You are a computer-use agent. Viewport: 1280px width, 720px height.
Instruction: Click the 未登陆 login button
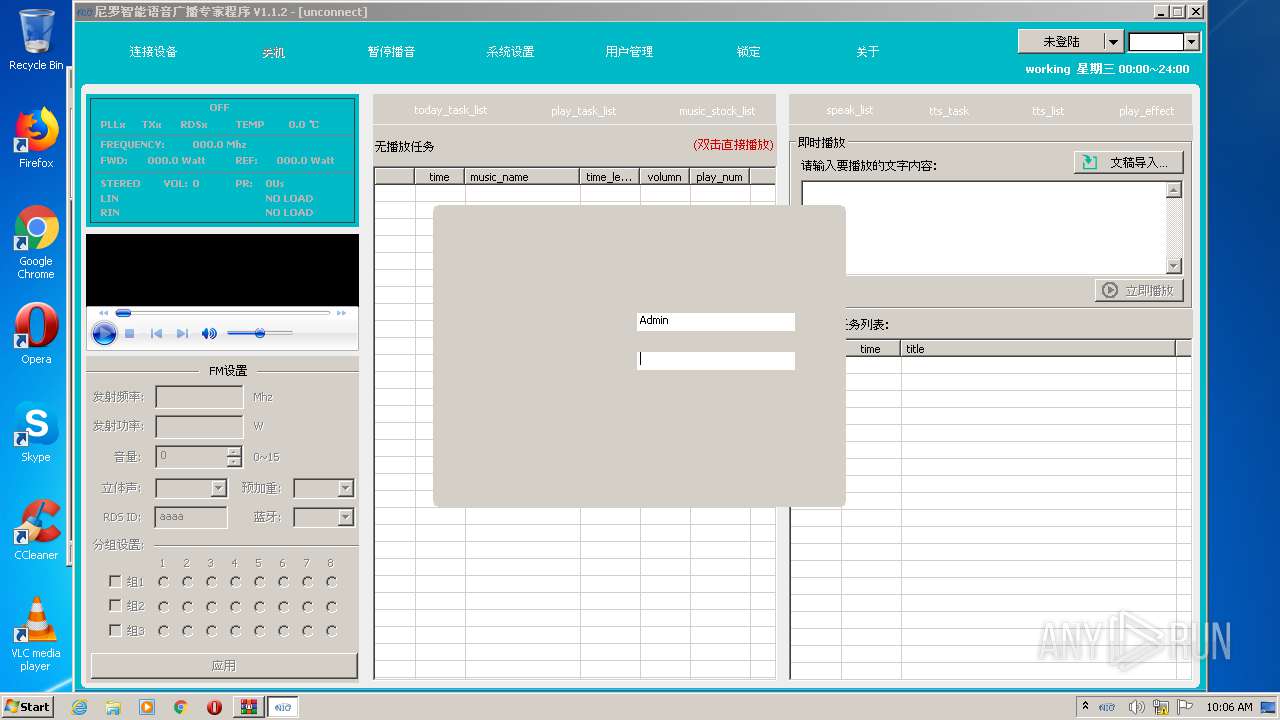[1061, 41]
